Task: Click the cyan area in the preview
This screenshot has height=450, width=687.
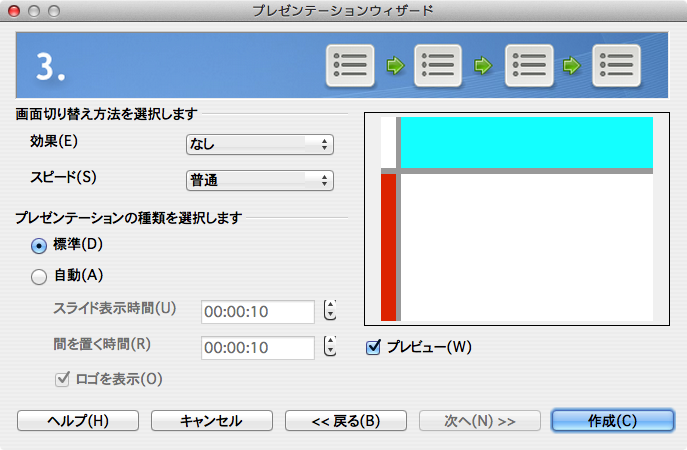Action: click(x=526, y=142)
